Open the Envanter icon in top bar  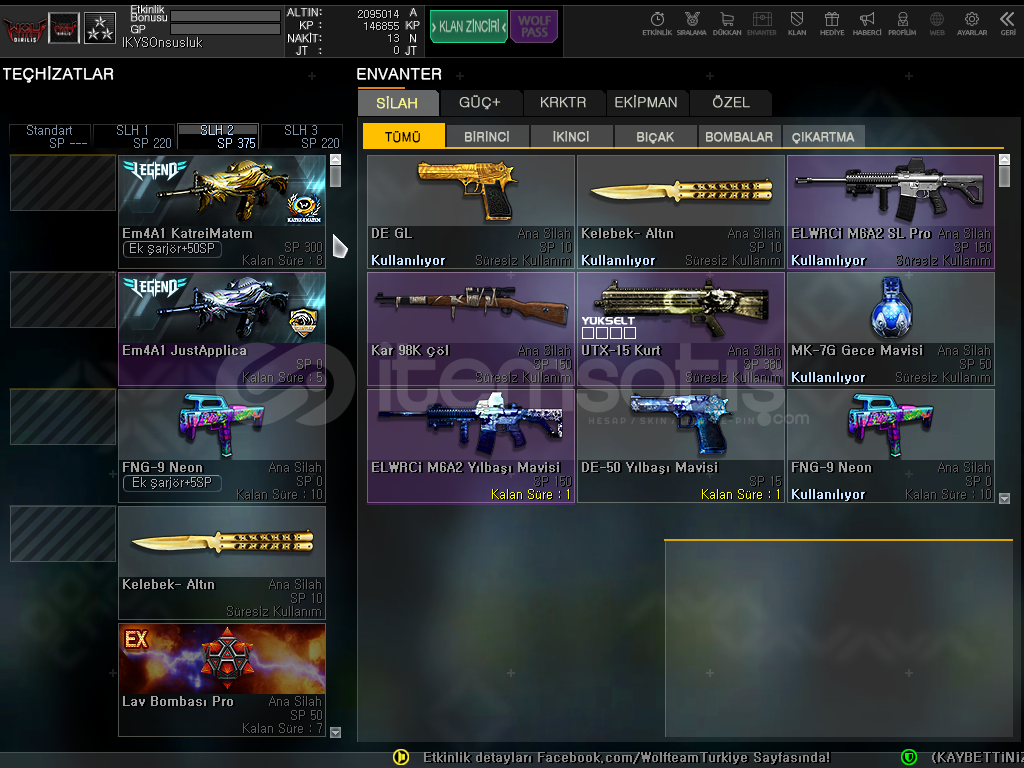coord(761,24)
